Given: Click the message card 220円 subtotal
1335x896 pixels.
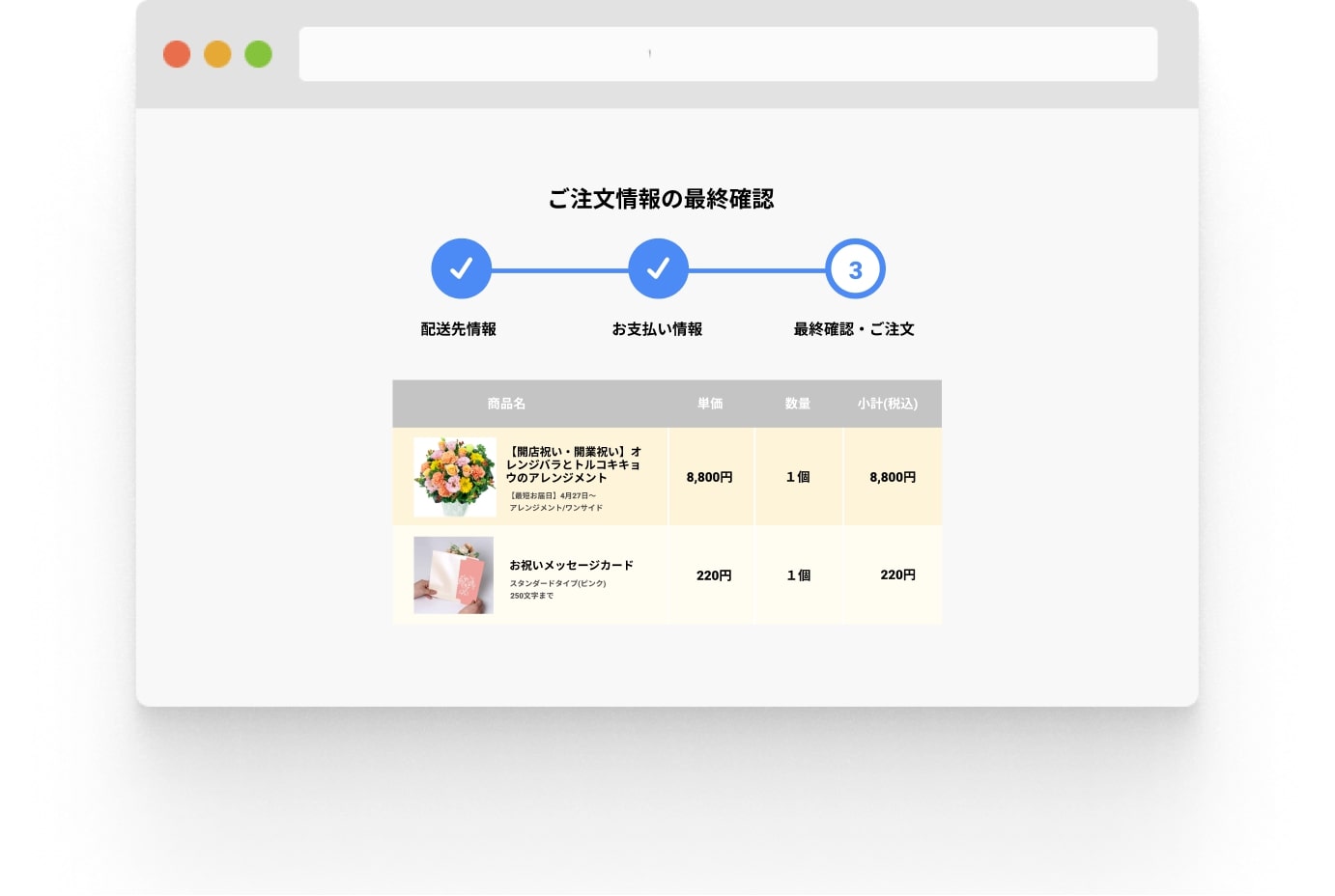Looking at the screenshot, I should [897, 575].
